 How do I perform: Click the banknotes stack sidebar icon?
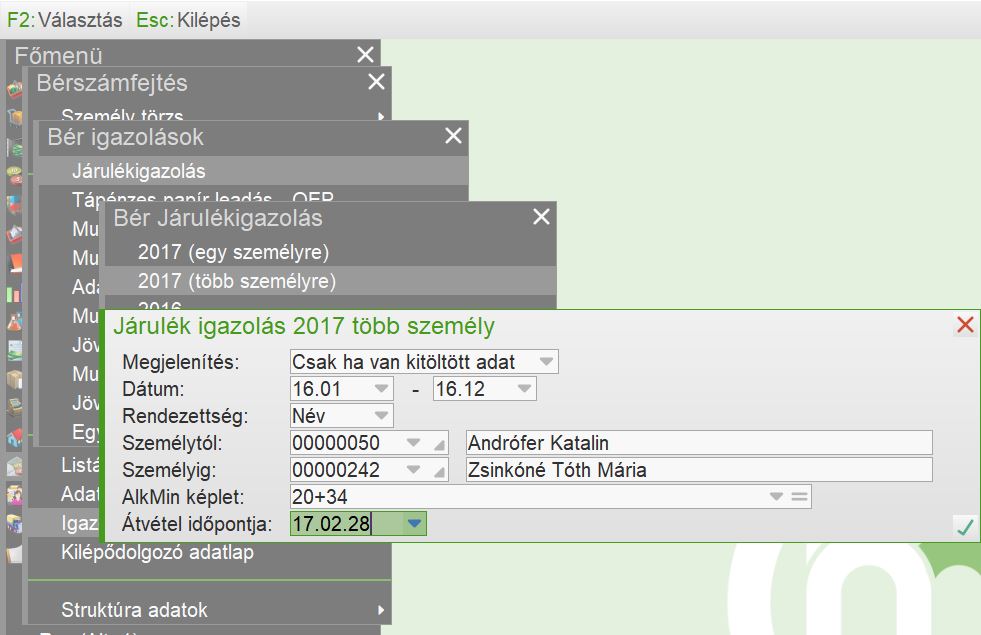(14, 147)
